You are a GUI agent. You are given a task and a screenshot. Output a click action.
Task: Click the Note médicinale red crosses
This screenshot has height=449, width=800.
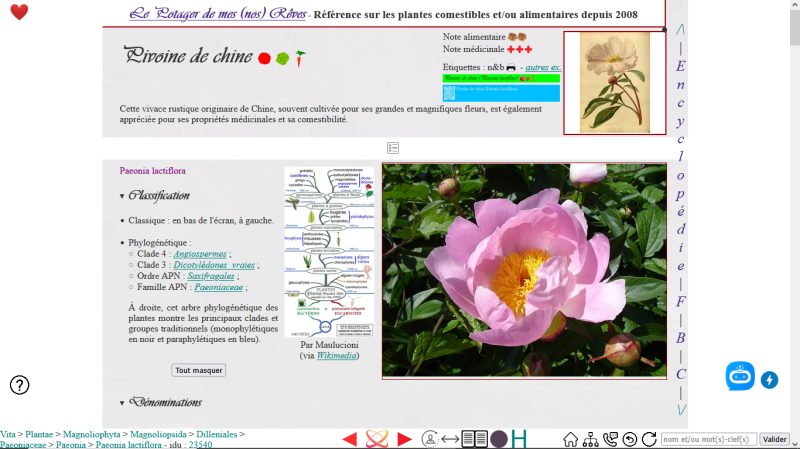(519, 49)
